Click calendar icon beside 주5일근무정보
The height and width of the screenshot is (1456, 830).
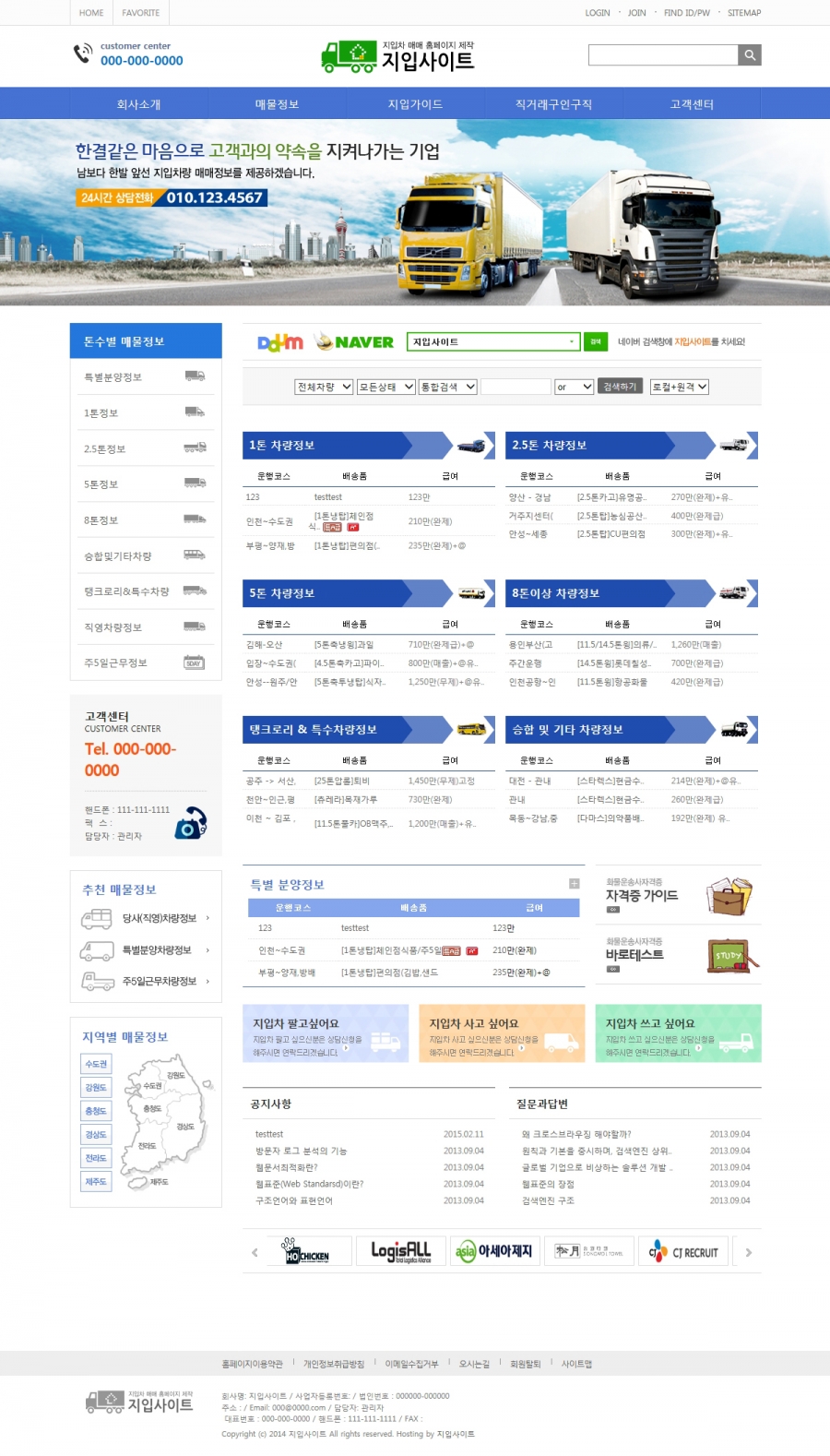click(194, 662)
